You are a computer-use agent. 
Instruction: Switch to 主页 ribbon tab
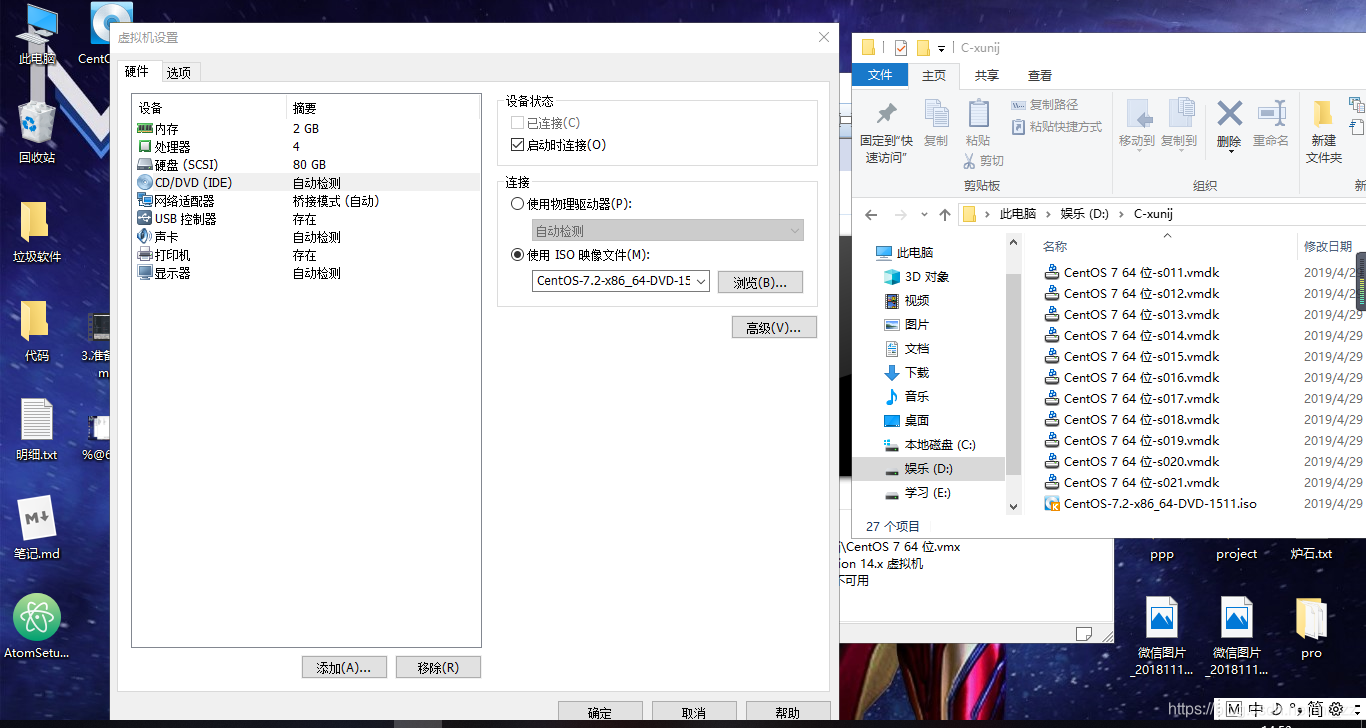pyautogui.click(x=934, y=75)
